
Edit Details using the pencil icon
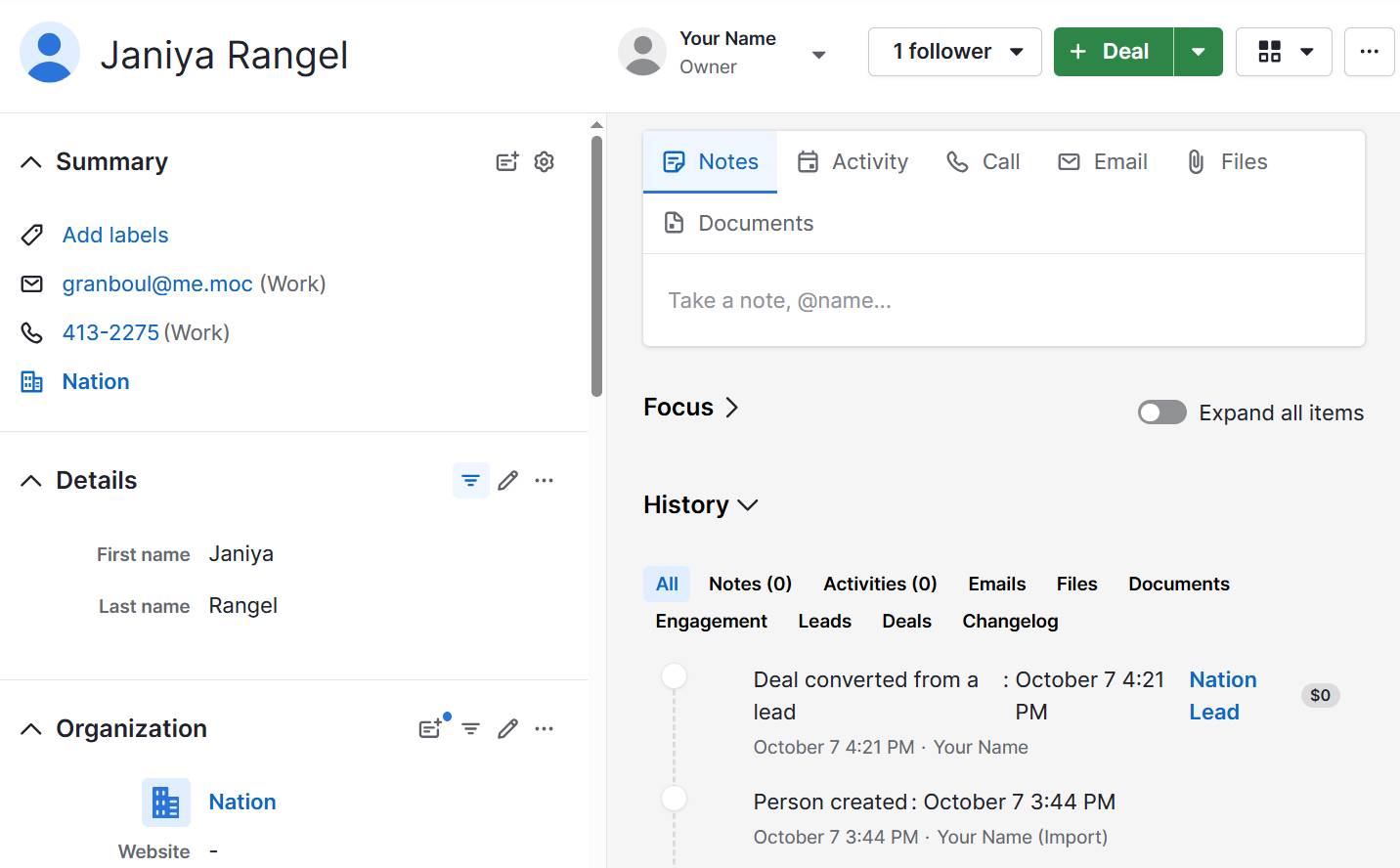507,480
